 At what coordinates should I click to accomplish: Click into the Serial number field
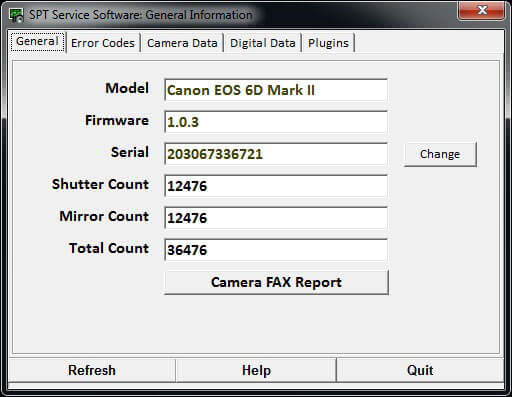276,154
